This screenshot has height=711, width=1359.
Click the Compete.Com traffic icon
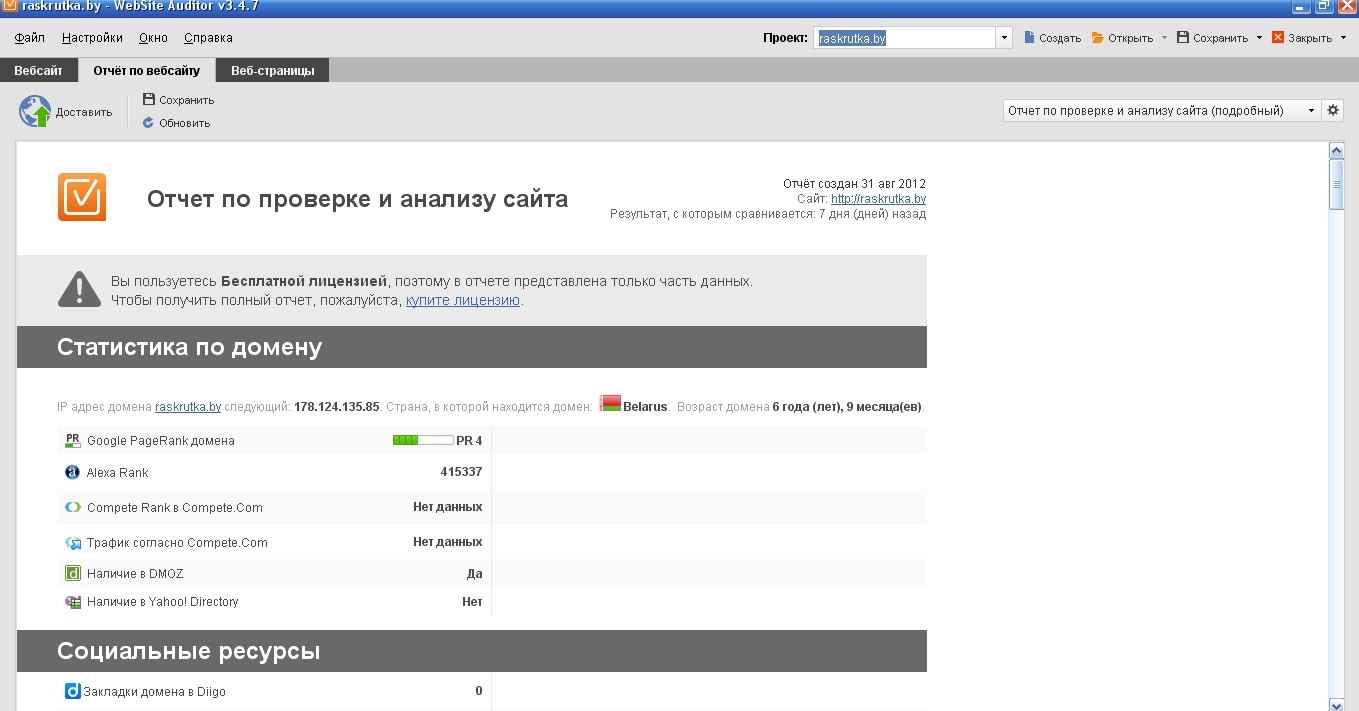coord(72,543)
